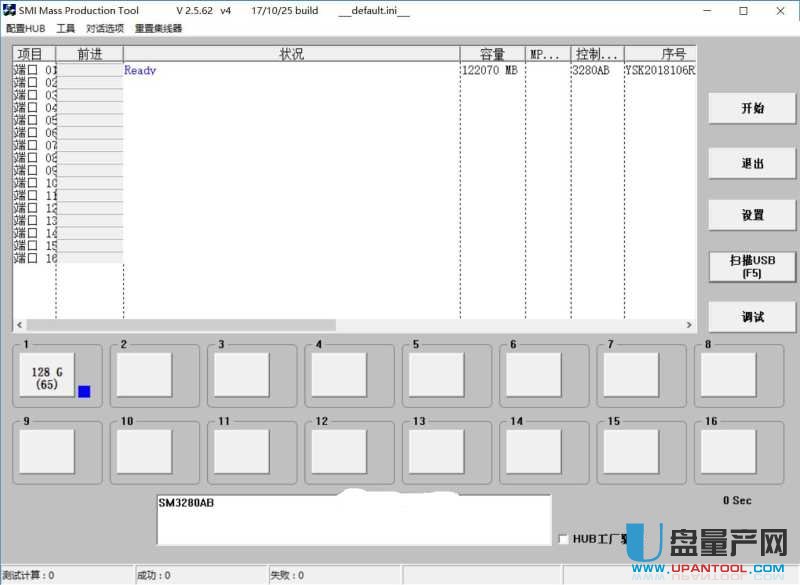Enable the HUB工厂 checkbox
The image size is (800, 585).
click(x=563, y=539)
